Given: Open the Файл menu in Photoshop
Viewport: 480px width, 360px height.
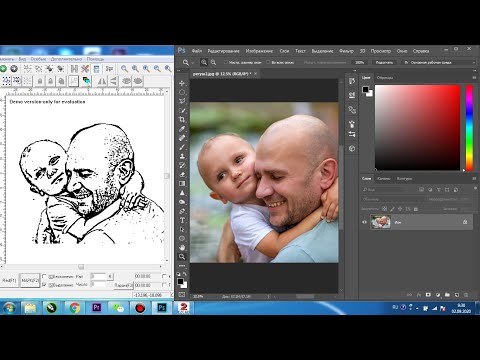Looking at the screenshot, I should (197, 51).
